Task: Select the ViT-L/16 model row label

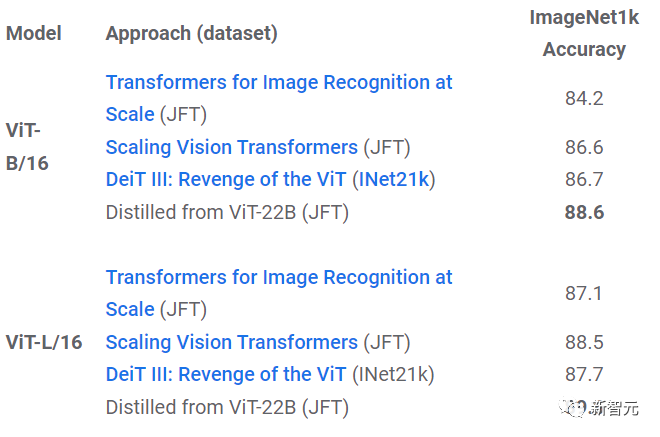Action: [44, 342]
